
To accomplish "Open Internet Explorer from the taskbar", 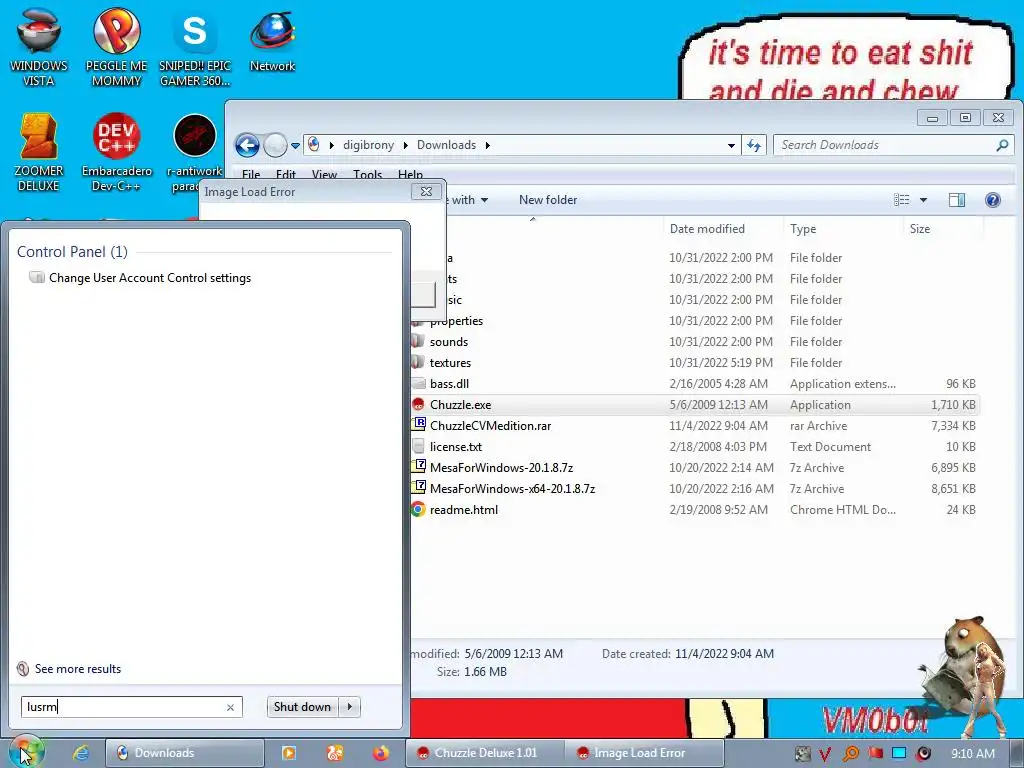I will click(x=80, y=753).
